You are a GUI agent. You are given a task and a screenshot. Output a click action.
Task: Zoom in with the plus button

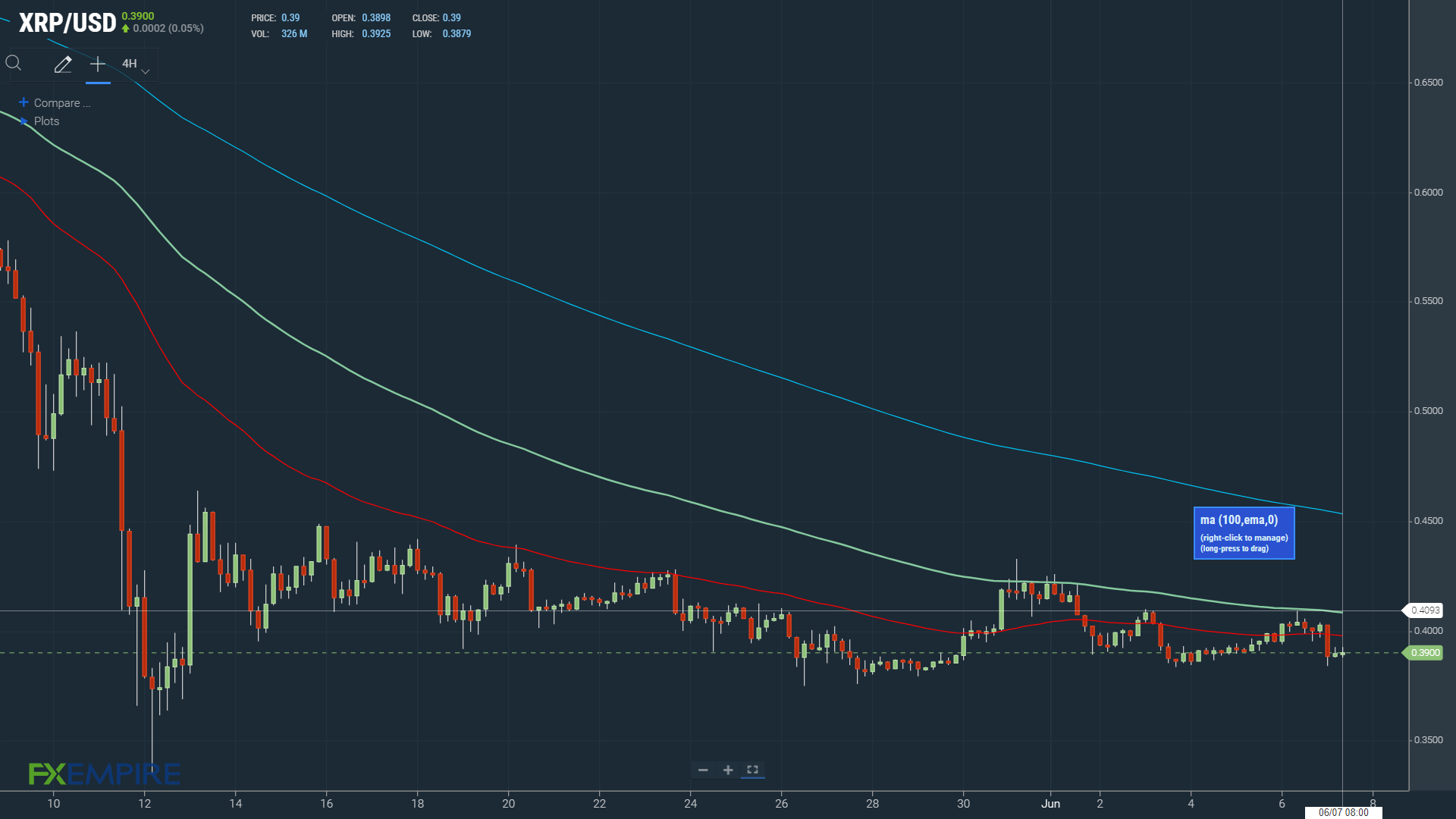[728, 770]
